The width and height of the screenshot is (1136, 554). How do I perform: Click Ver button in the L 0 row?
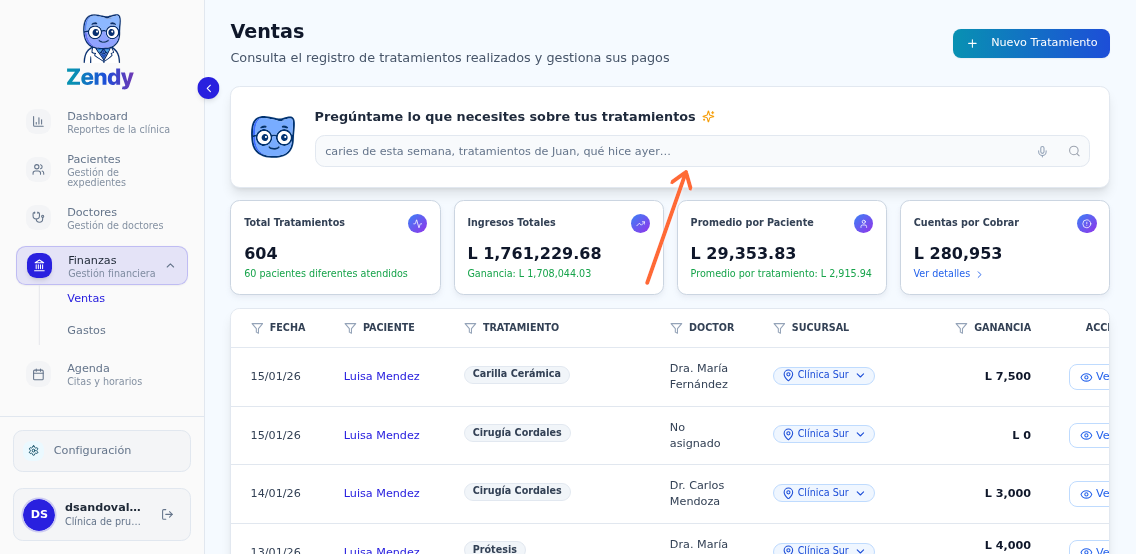(x=1090, y=435)
